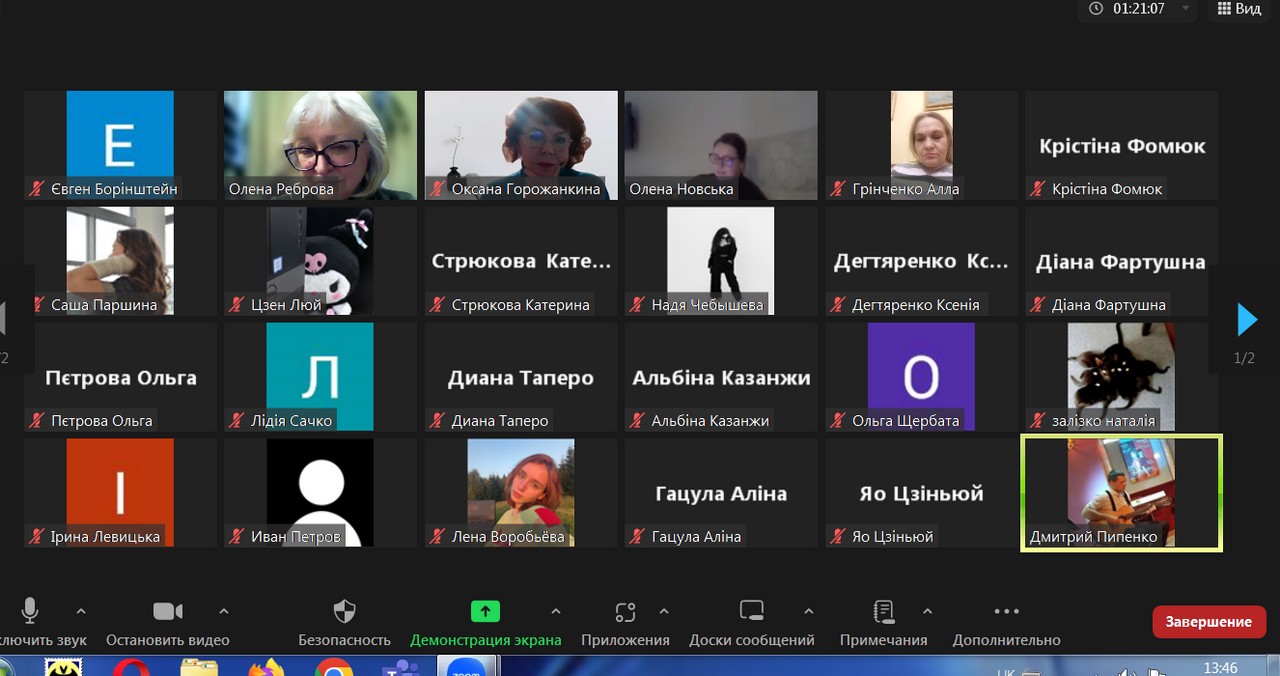Open the Примечания notes icon
Image resolution: width=1280 pixels, height=676 pixels.
click(x=883, y=611)
